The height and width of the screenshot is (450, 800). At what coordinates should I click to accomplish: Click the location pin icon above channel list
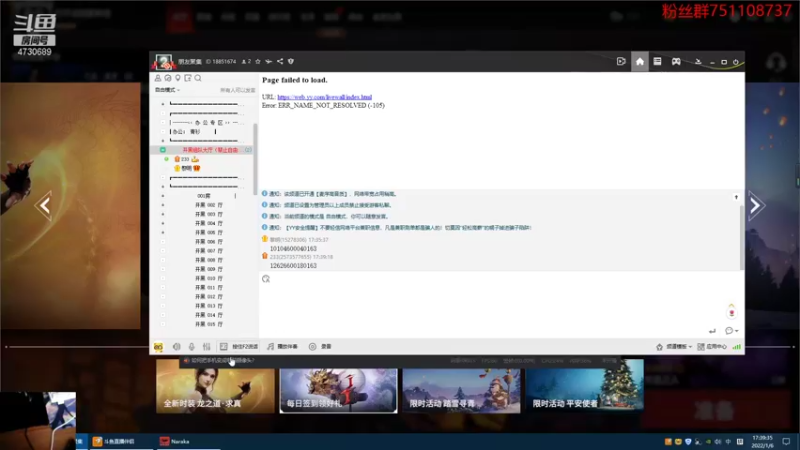178,78
